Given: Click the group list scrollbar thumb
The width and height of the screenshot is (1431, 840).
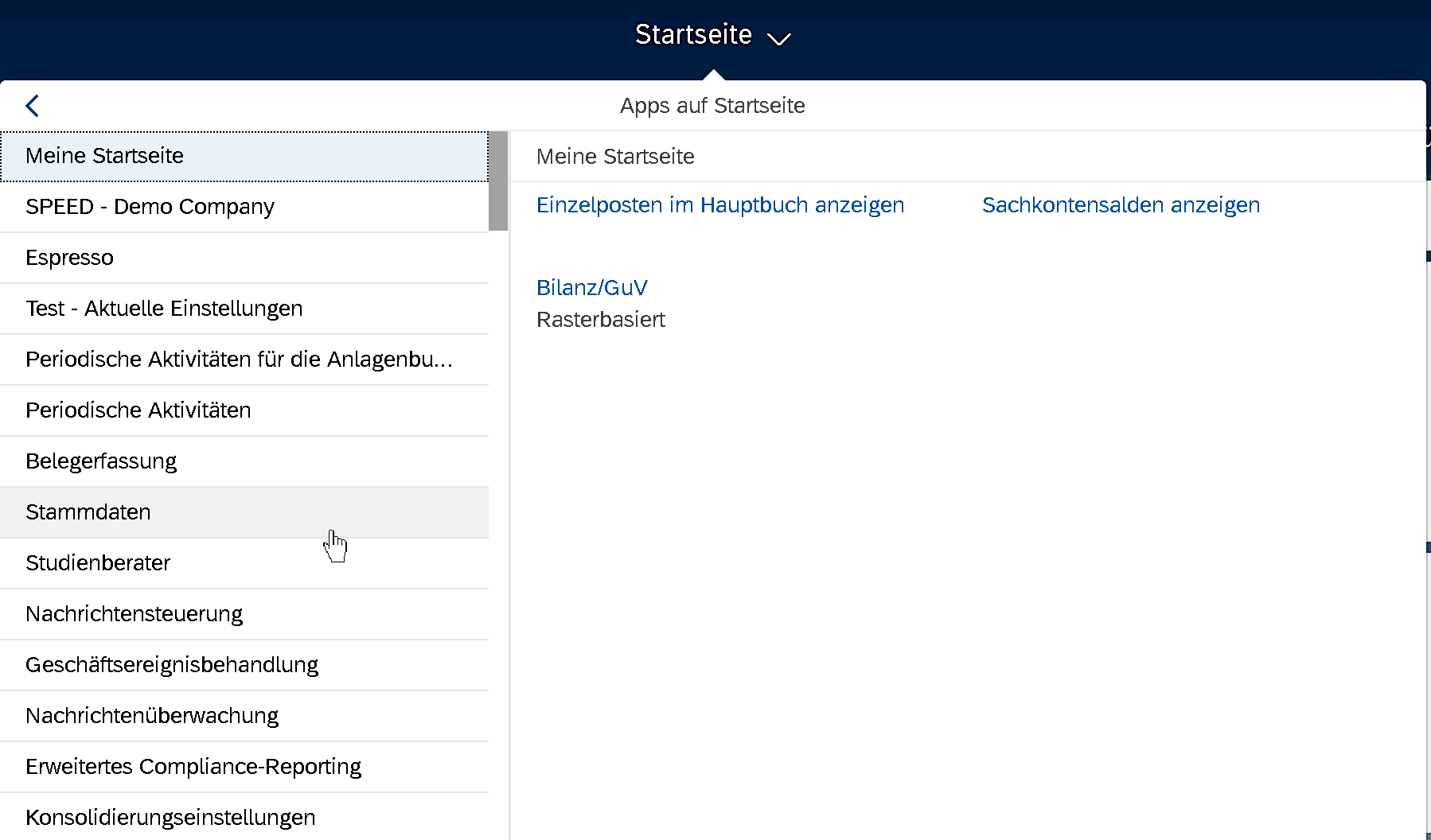Looking at the screenshot, I should pos(498,181).
